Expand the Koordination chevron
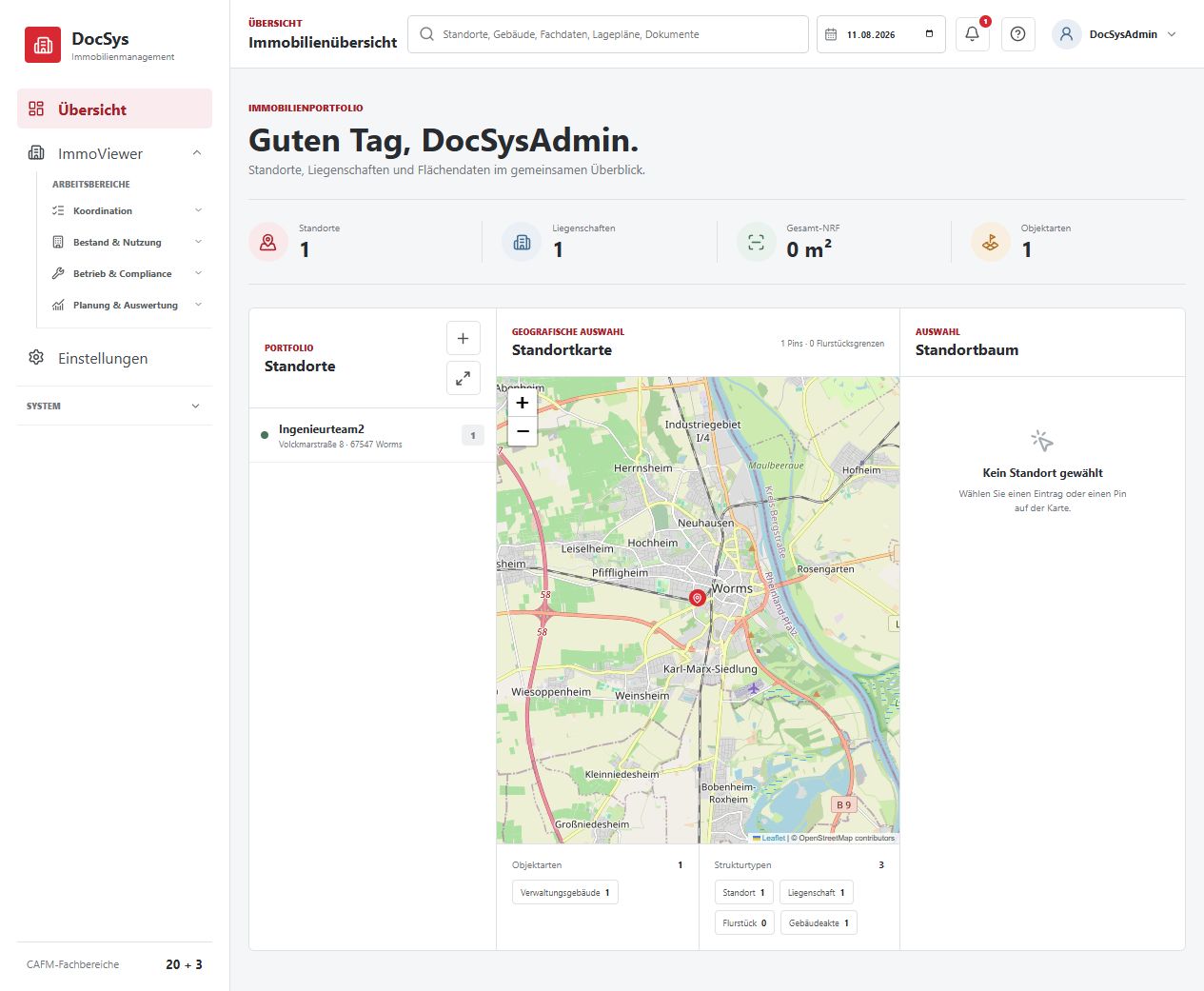 point(198,210)
